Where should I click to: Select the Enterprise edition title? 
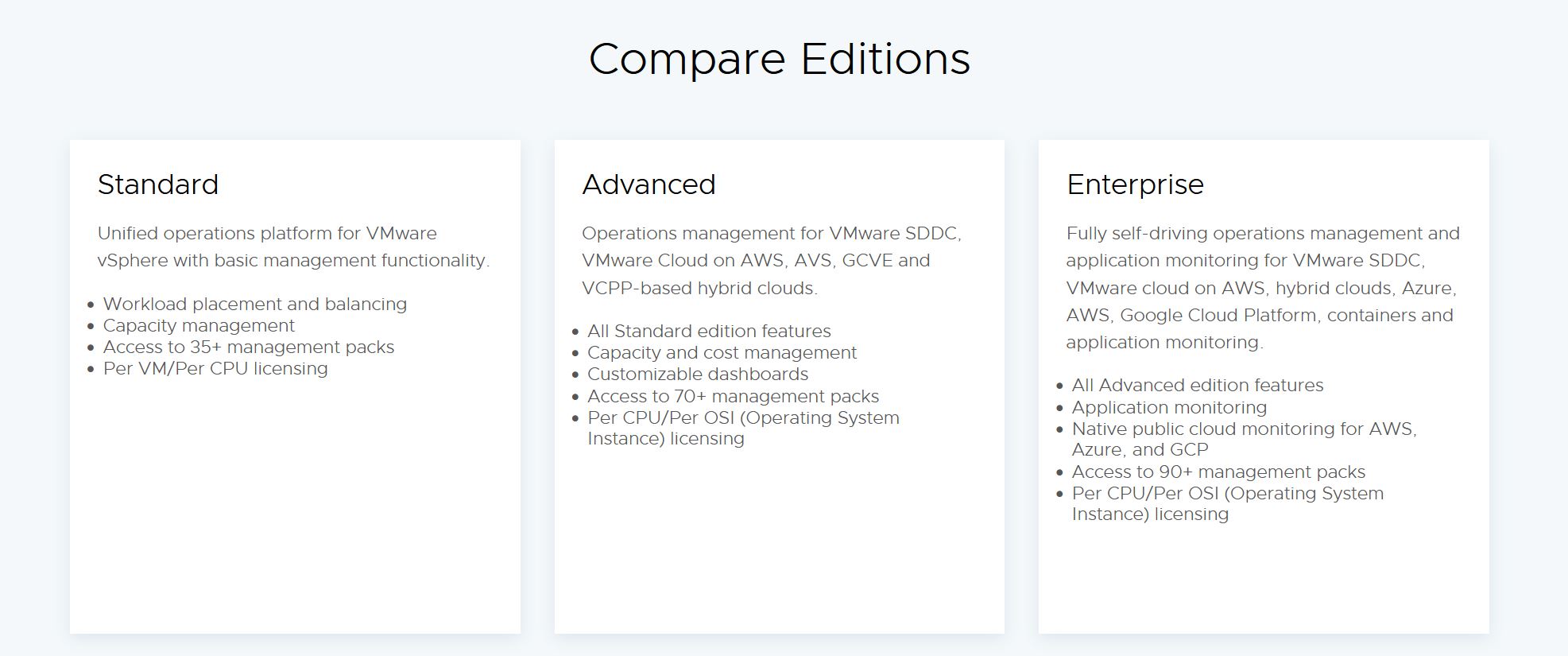[x=1135, y=184]
